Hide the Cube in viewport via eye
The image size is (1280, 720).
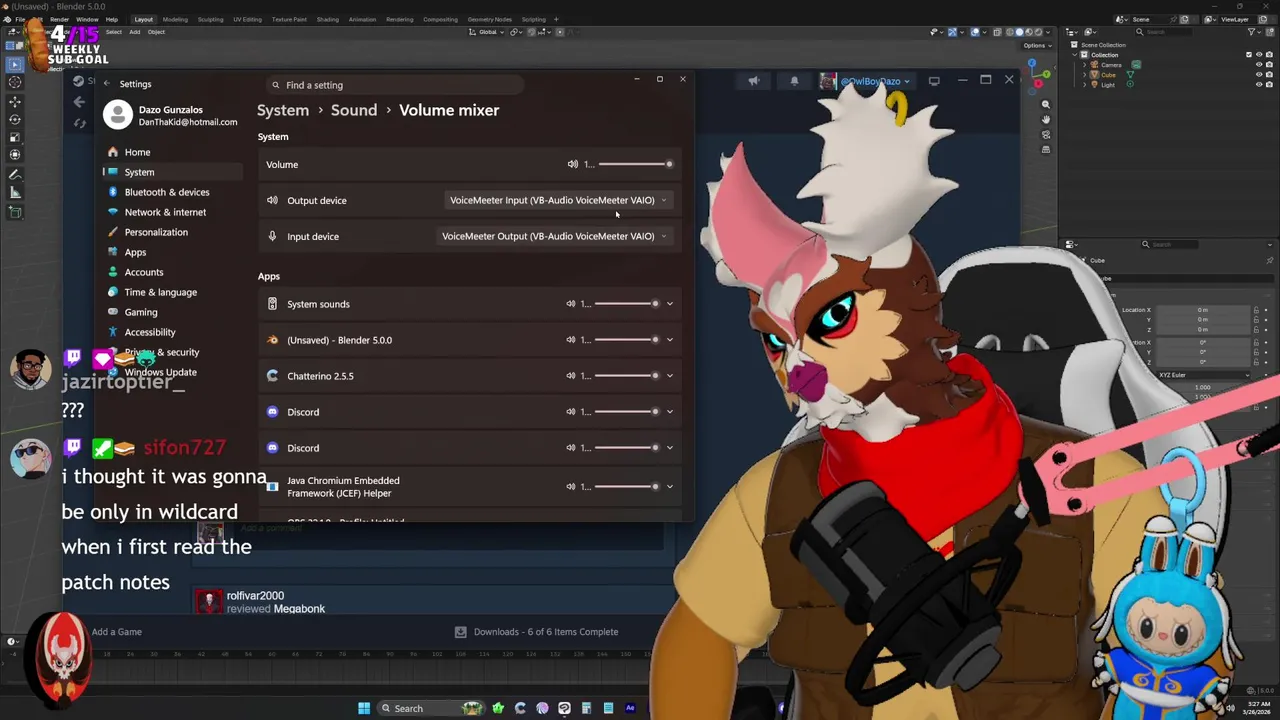point(1258,75)
